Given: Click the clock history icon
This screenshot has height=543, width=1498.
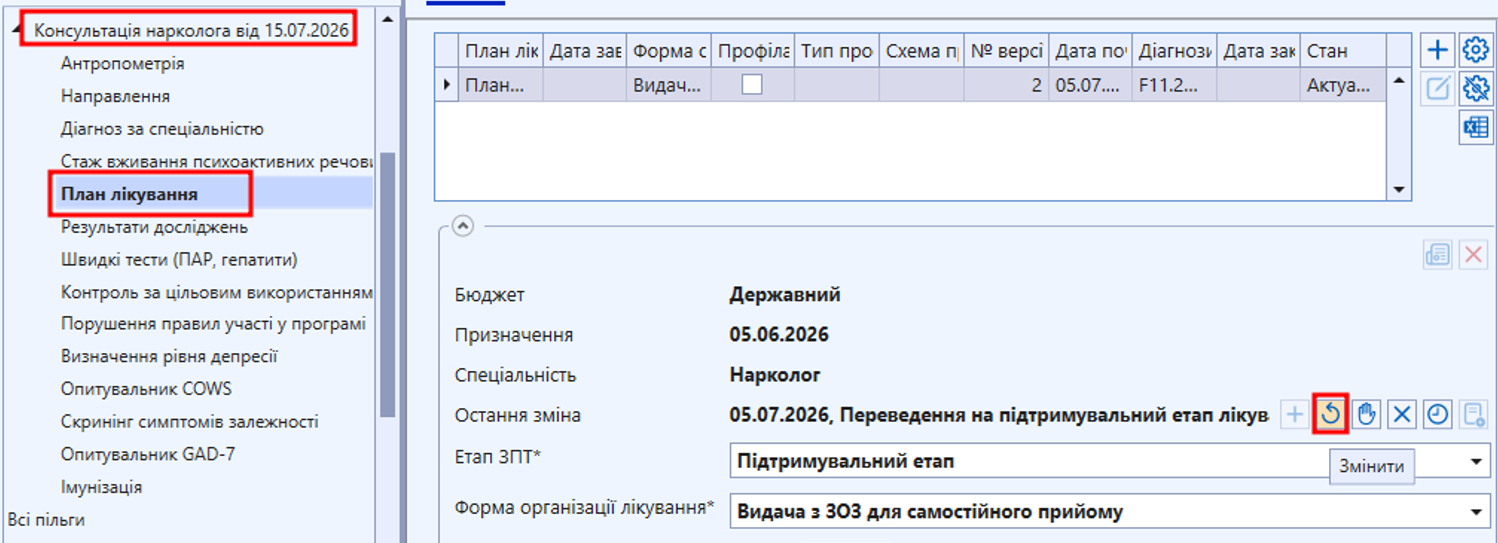Looking at the screenshot, I should [x=1437, y=414].
